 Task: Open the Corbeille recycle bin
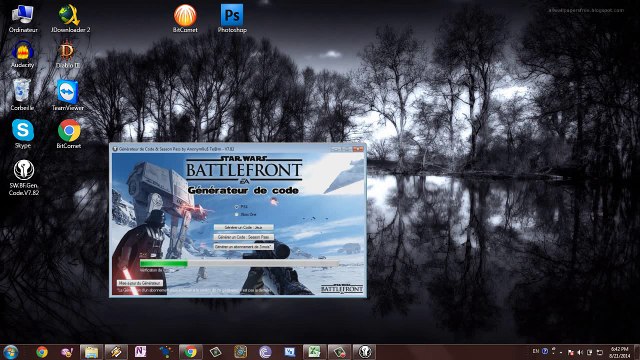[x=22, y=95]
